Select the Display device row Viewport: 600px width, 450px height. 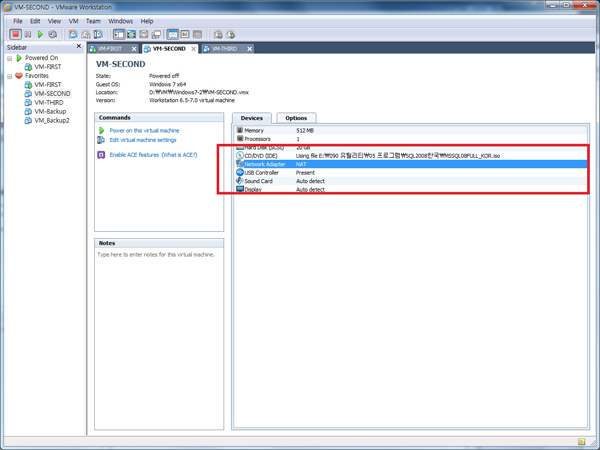(x=411, y=189)
